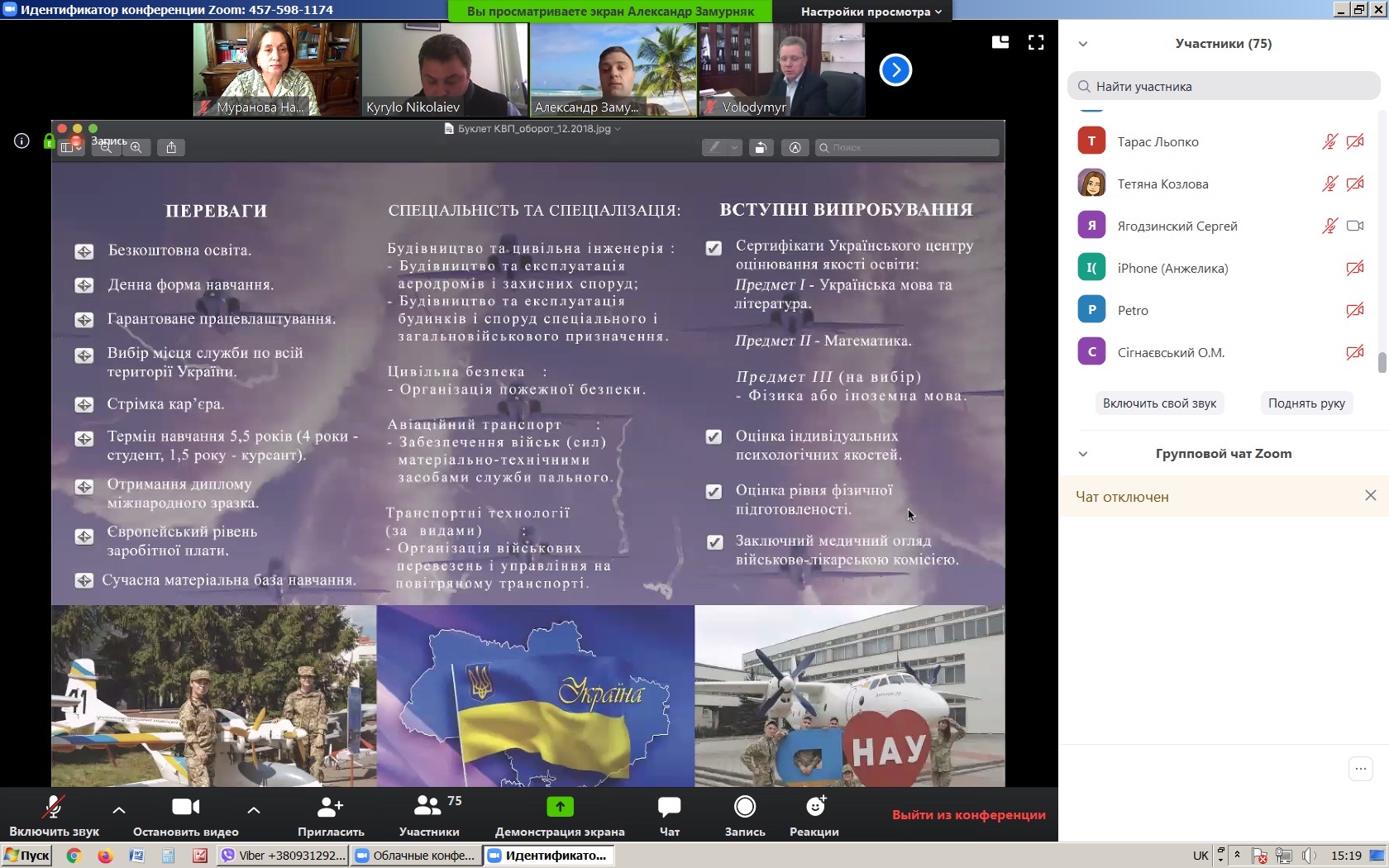Click the Invite person icon

click(x=330, y=807)
